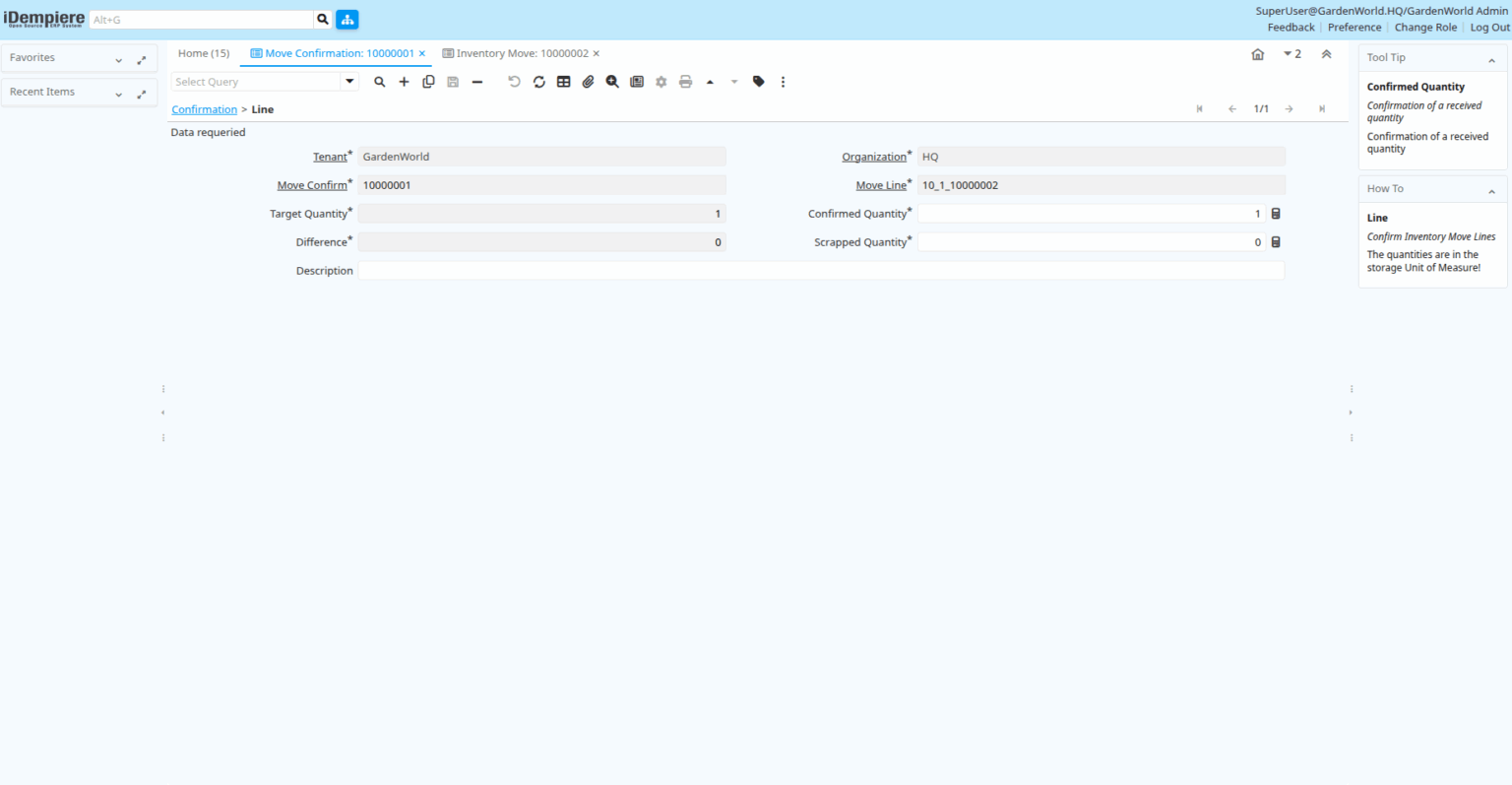Open the Select Query dropdown
Viewport: 1512px width, 785px height.
click(349, 81)
